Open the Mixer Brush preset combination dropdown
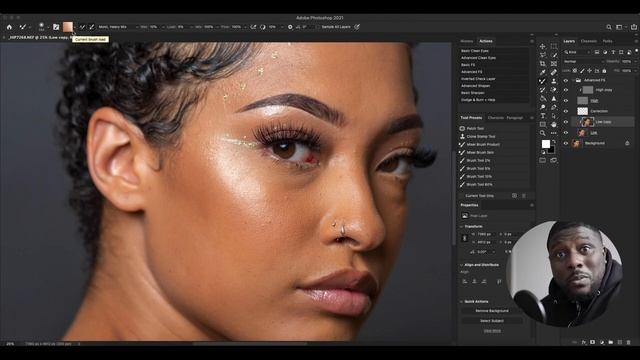640x360 pixels. point(117,27)
